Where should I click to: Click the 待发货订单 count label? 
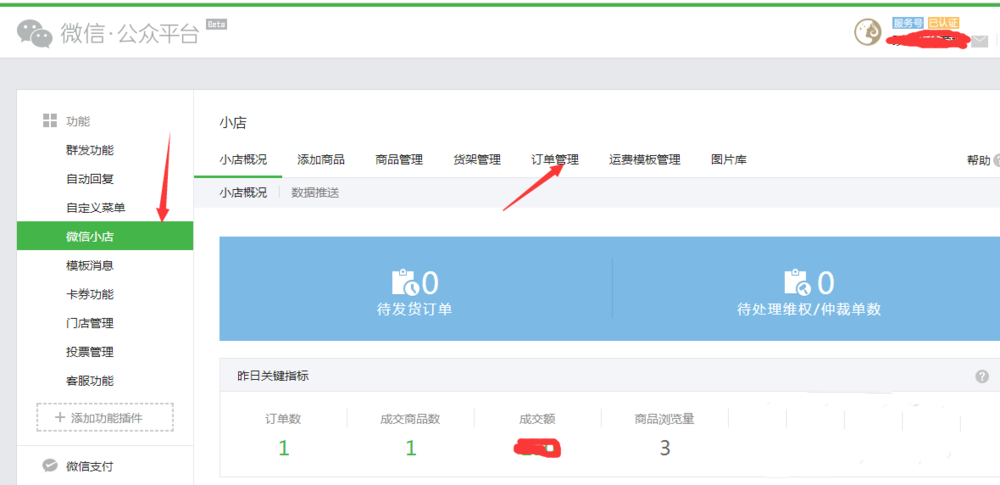415,310
